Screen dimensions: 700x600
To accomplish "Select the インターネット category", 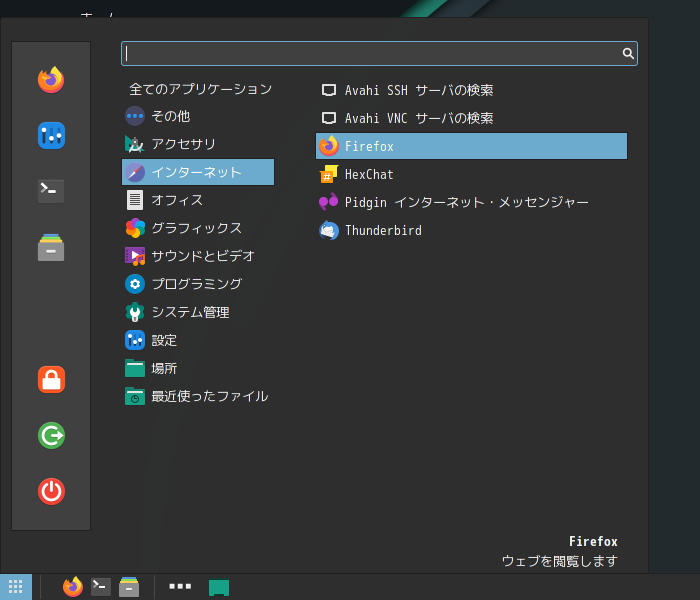I will pyautogui.click(x=198, y=172).
